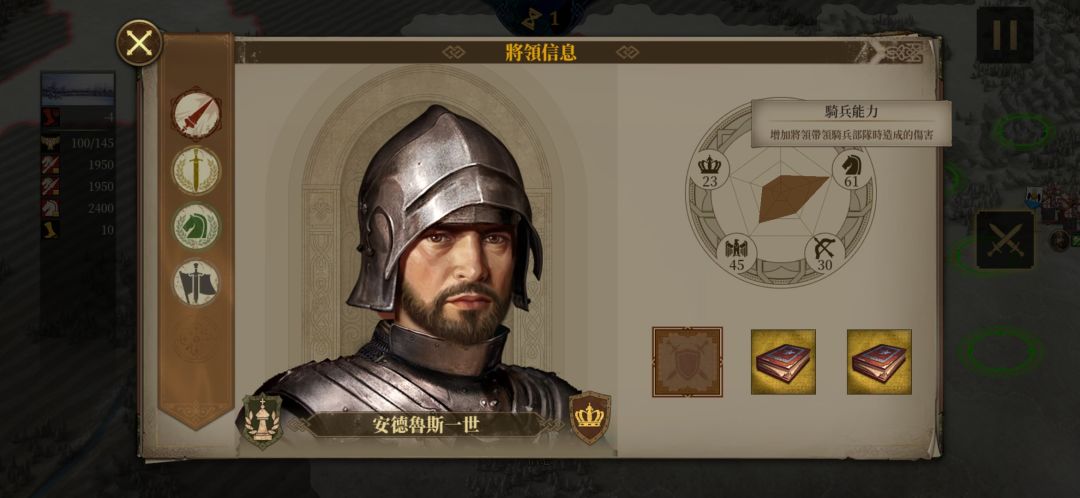Select the second red book item
This screenshot has height=498, width=1080.
point(879,362)
